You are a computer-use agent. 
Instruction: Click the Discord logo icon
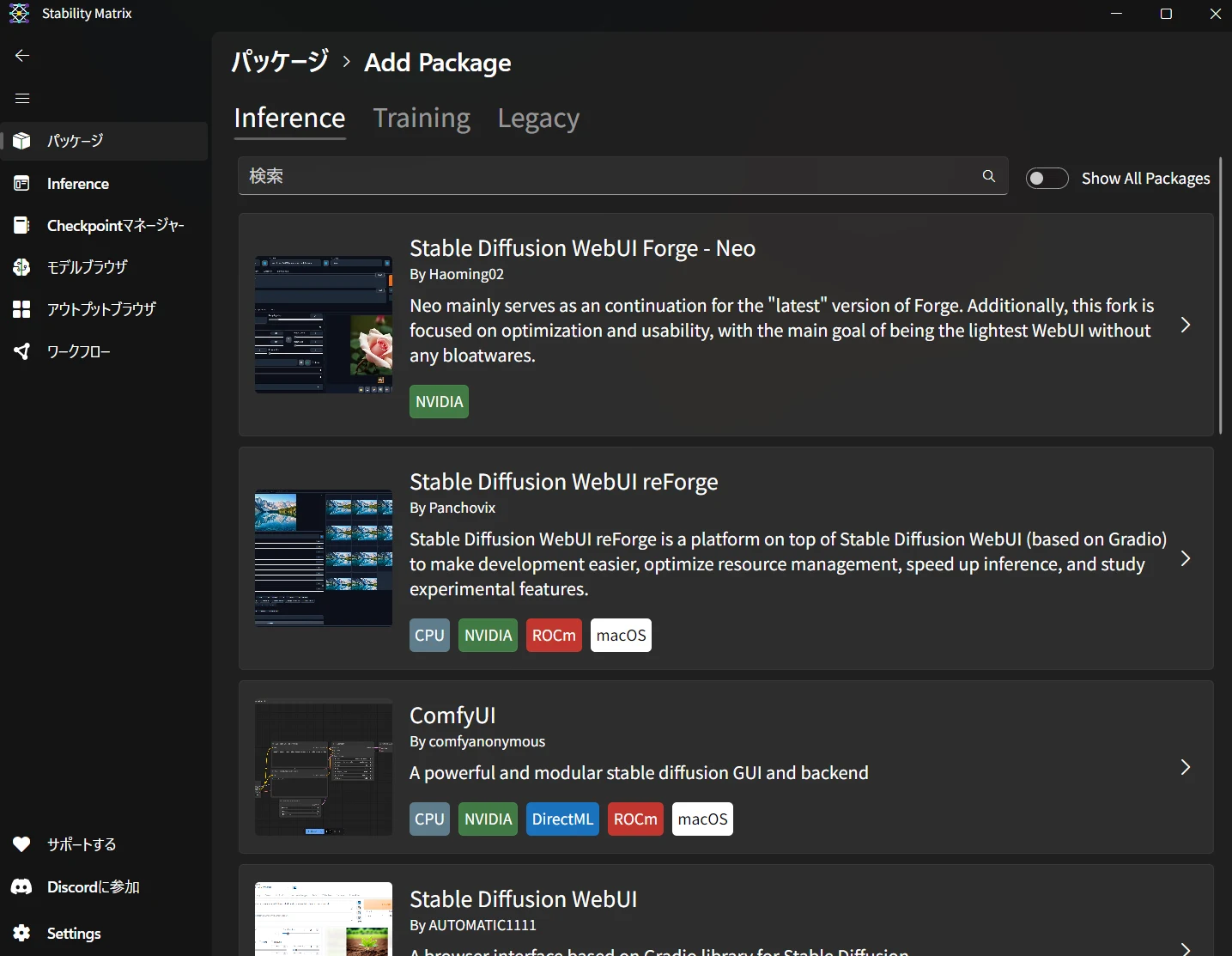click(x=22, y=886)
